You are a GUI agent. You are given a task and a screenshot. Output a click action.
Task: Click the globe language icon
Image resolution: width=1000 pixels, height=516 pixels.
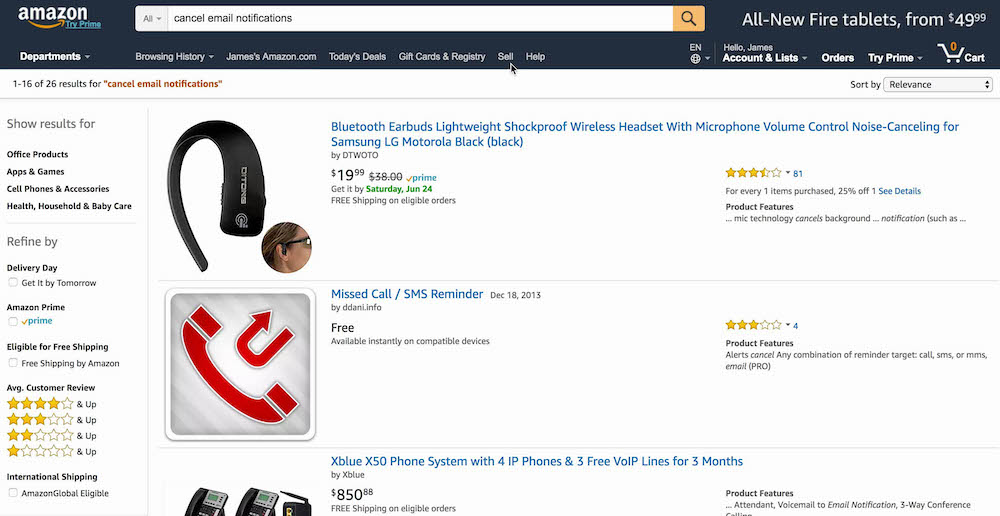695,59
